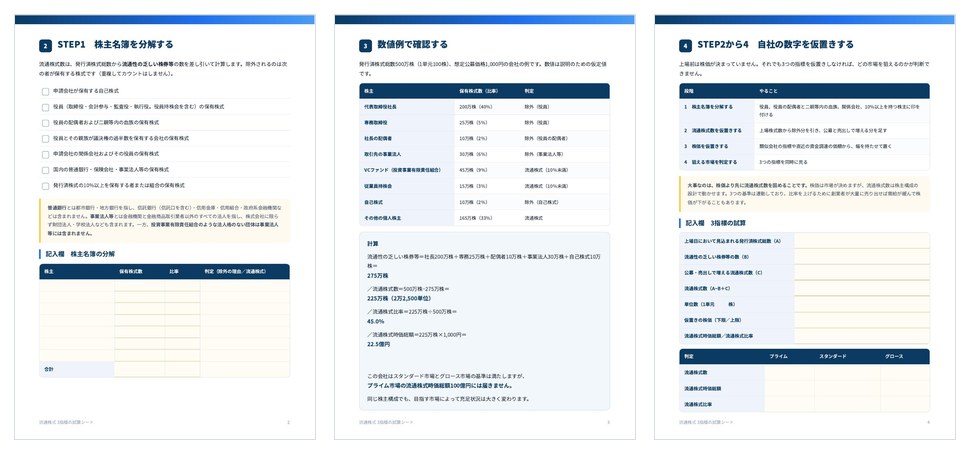
Task: Click the グロース column header
Action: tap(893, 357)
